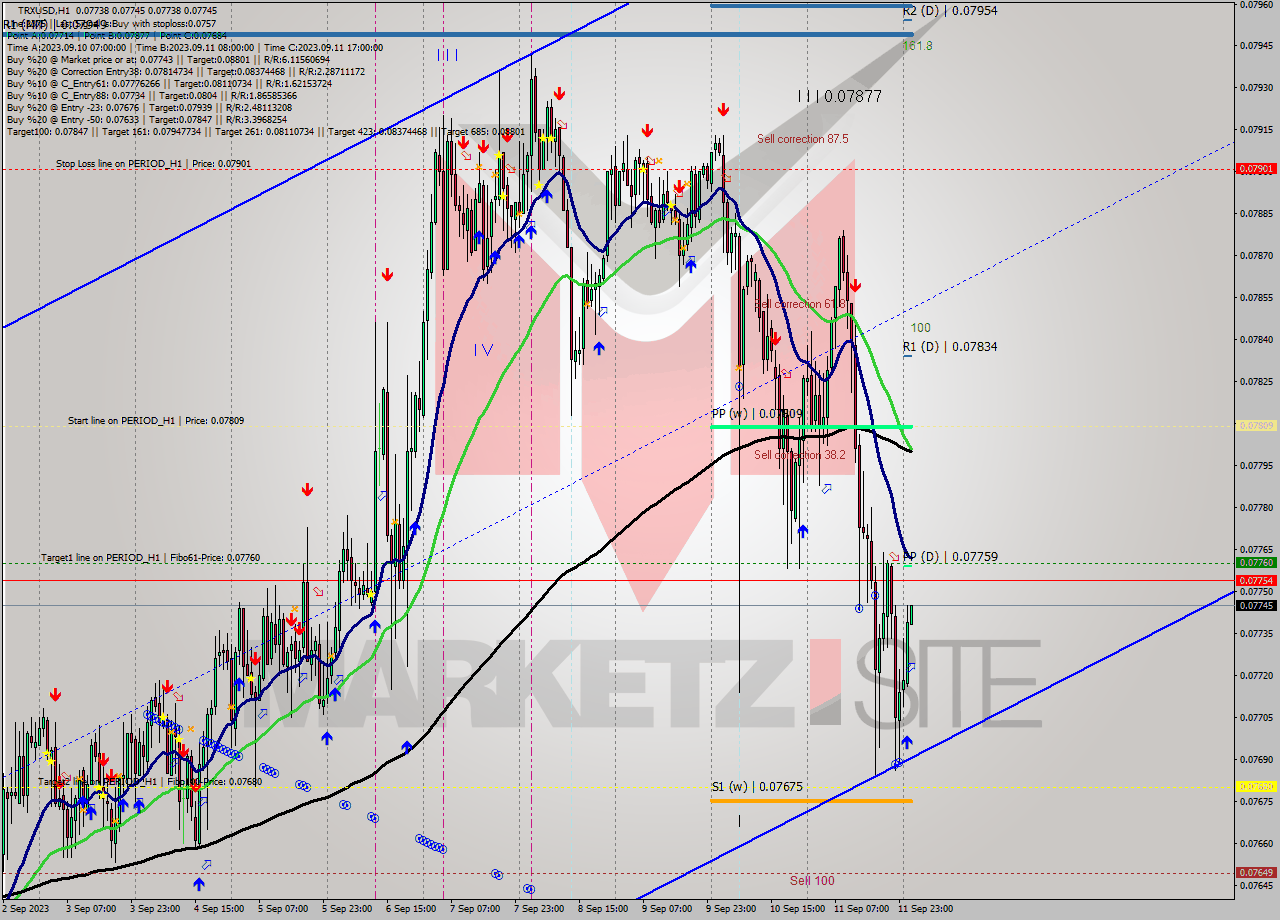
Task: Click the '6 Sep 15:00' time axis label
Action: pos(410,909)
